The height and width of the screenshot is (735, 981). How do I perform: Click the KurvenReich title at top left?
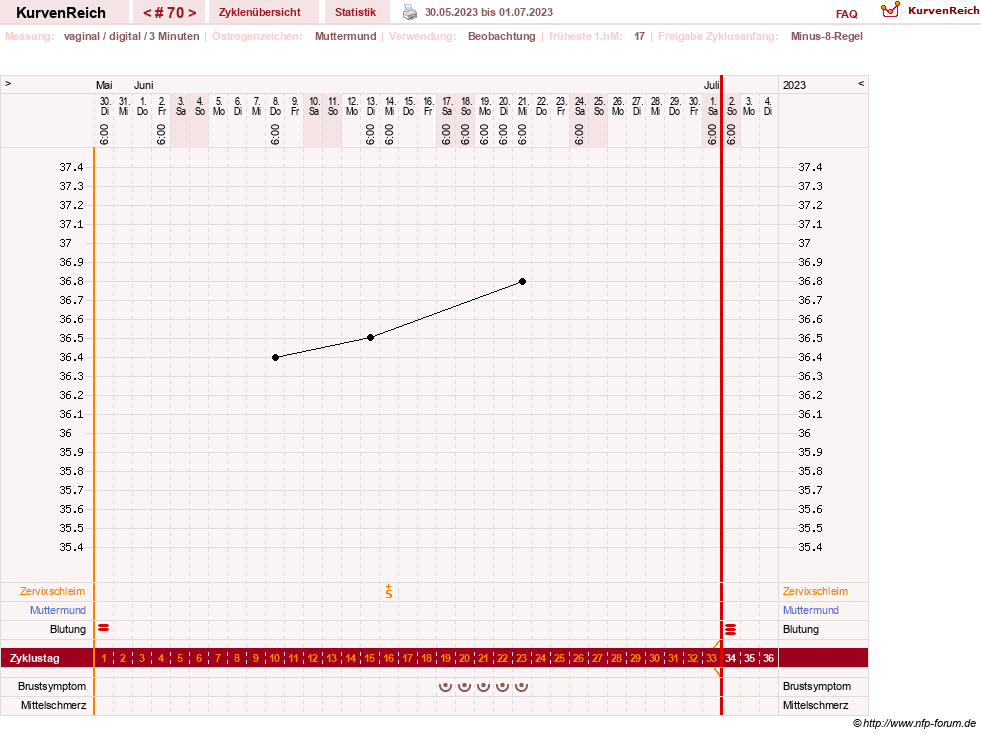pyautogui.click(x=61, y=13)
